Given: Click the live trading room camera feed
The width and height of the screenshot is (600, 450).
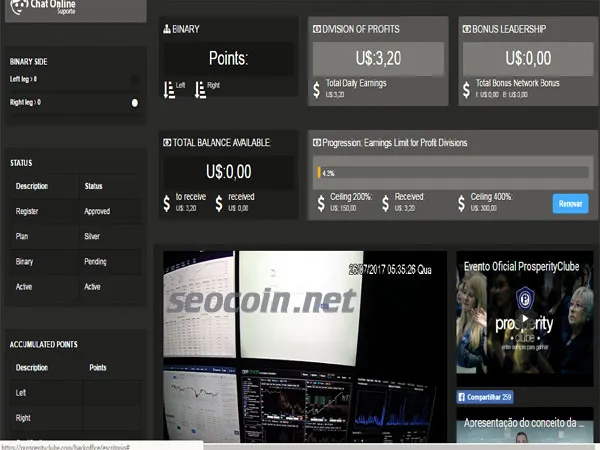Looking at the screenshot, I should [305, 347].
